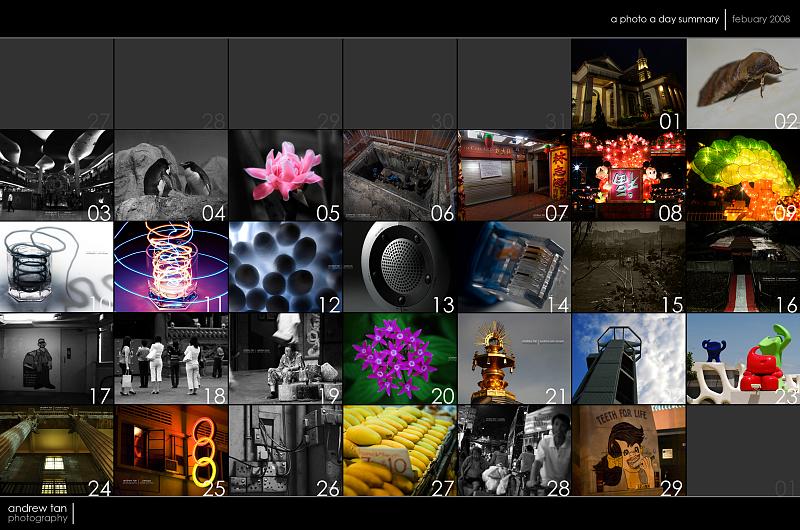Select the golden temple spire photo day 21

(514, 358)
